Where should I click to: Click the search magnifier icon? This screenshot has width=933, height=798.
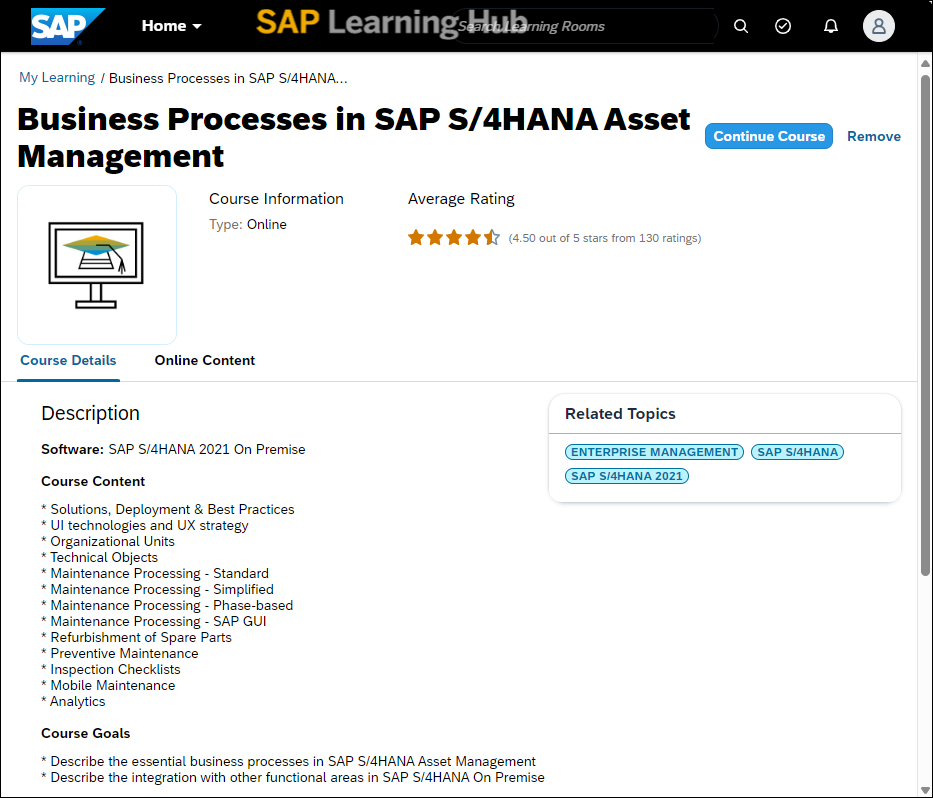coord(741,26)
